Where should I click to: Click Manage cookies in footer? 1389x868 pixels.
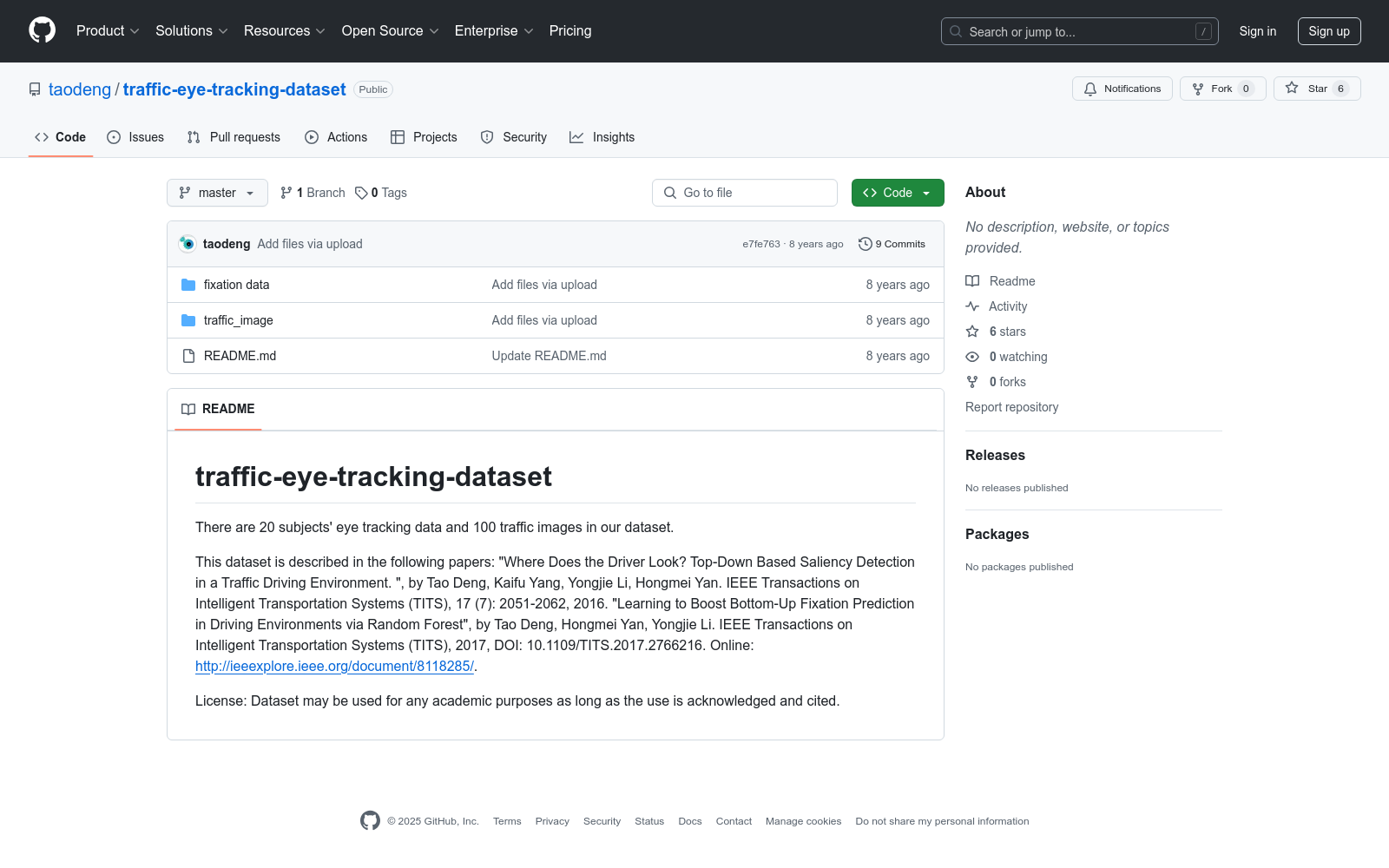803,821
